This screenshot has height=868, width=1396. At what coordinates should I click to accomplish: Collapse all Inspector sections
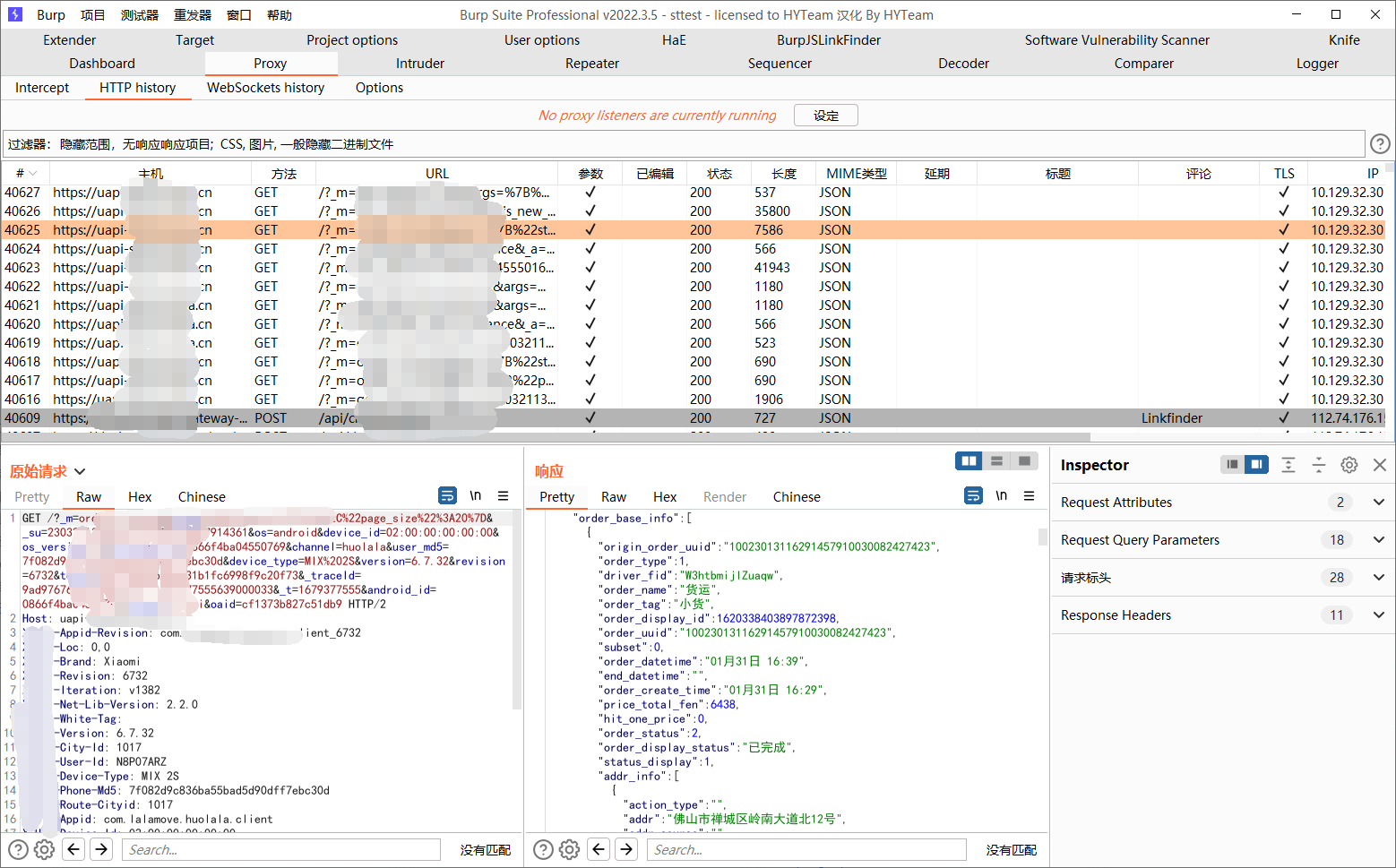pyautogui.click(x=1319, y=464)
